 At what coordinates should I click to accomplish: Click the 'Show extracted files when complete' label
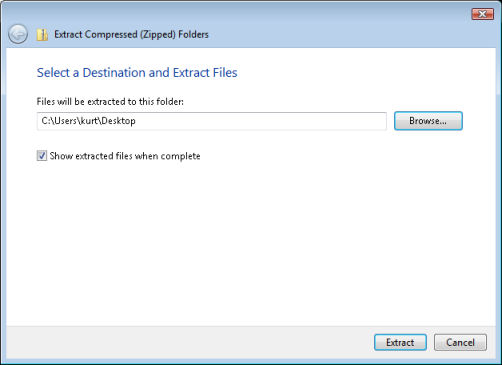[125, 156]
